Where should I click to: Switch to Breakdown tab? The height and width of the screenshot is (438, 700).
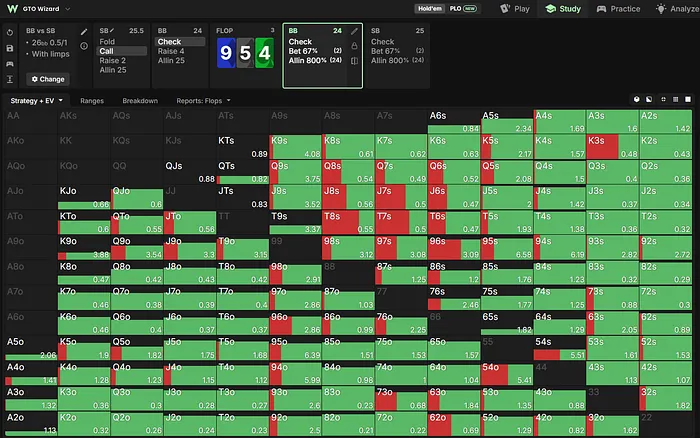pos(140,101)
